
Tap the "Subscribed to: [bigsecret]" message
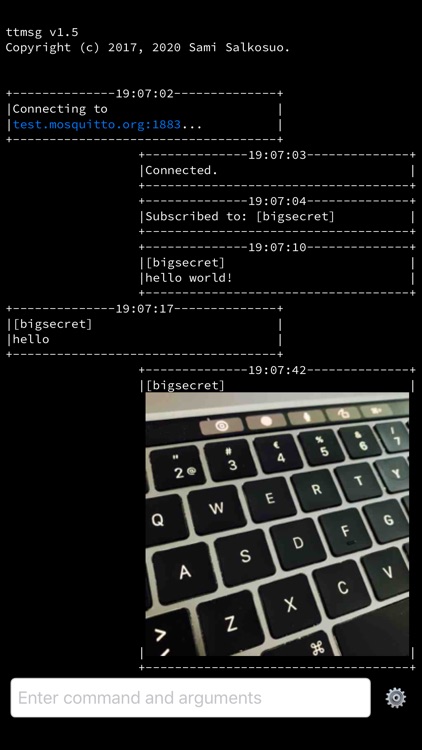coord(240,216)
